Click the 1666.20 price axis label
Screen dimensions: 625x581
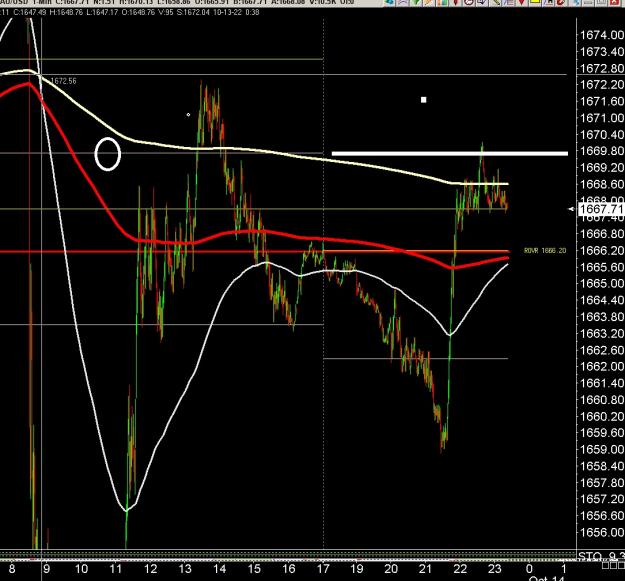click(x=601, y=250)
